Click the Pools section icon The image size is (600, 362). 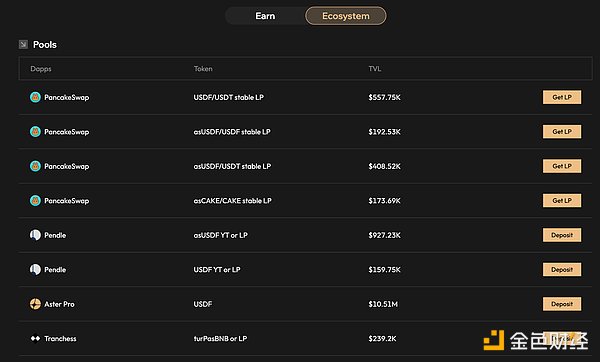[23, 44]
